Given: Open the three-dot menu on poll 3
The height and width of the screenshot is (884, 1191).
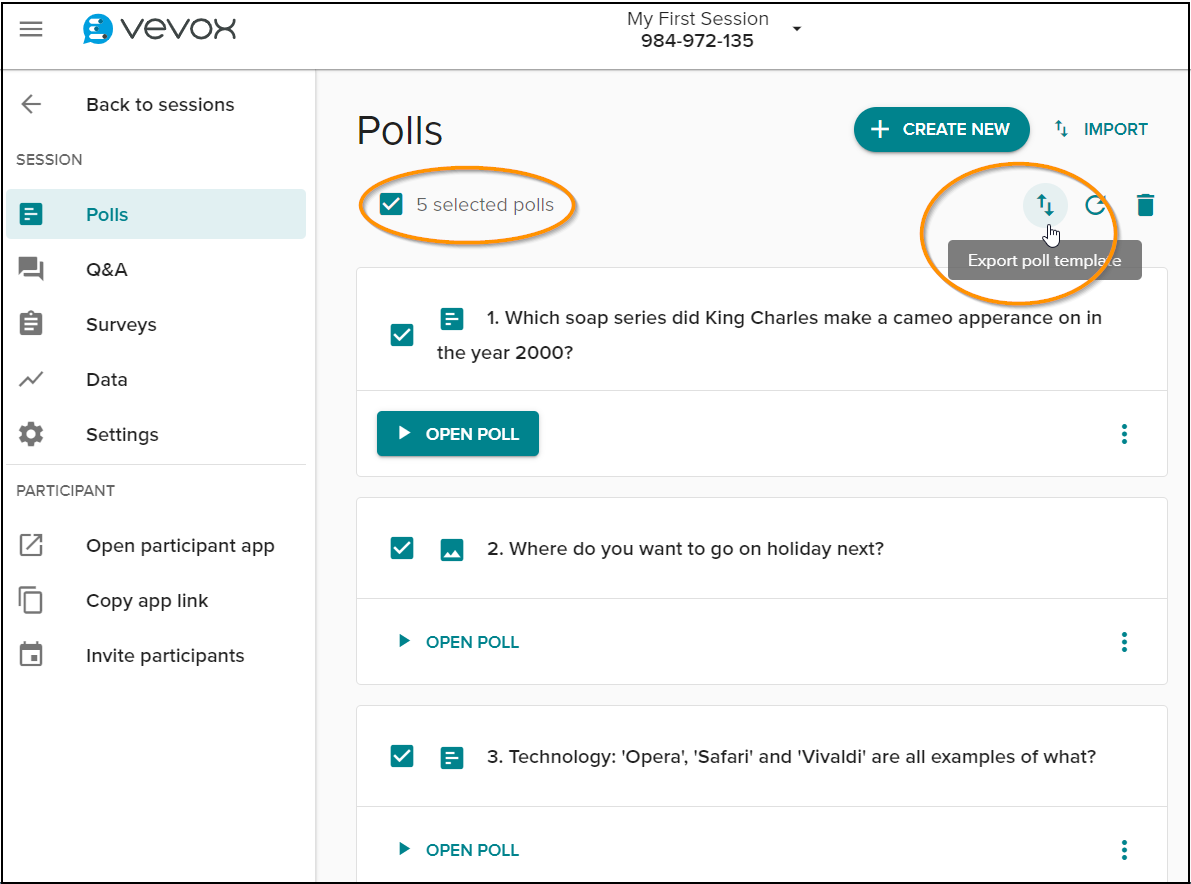Looking at the screenshot, I should tap(1124, 849).
